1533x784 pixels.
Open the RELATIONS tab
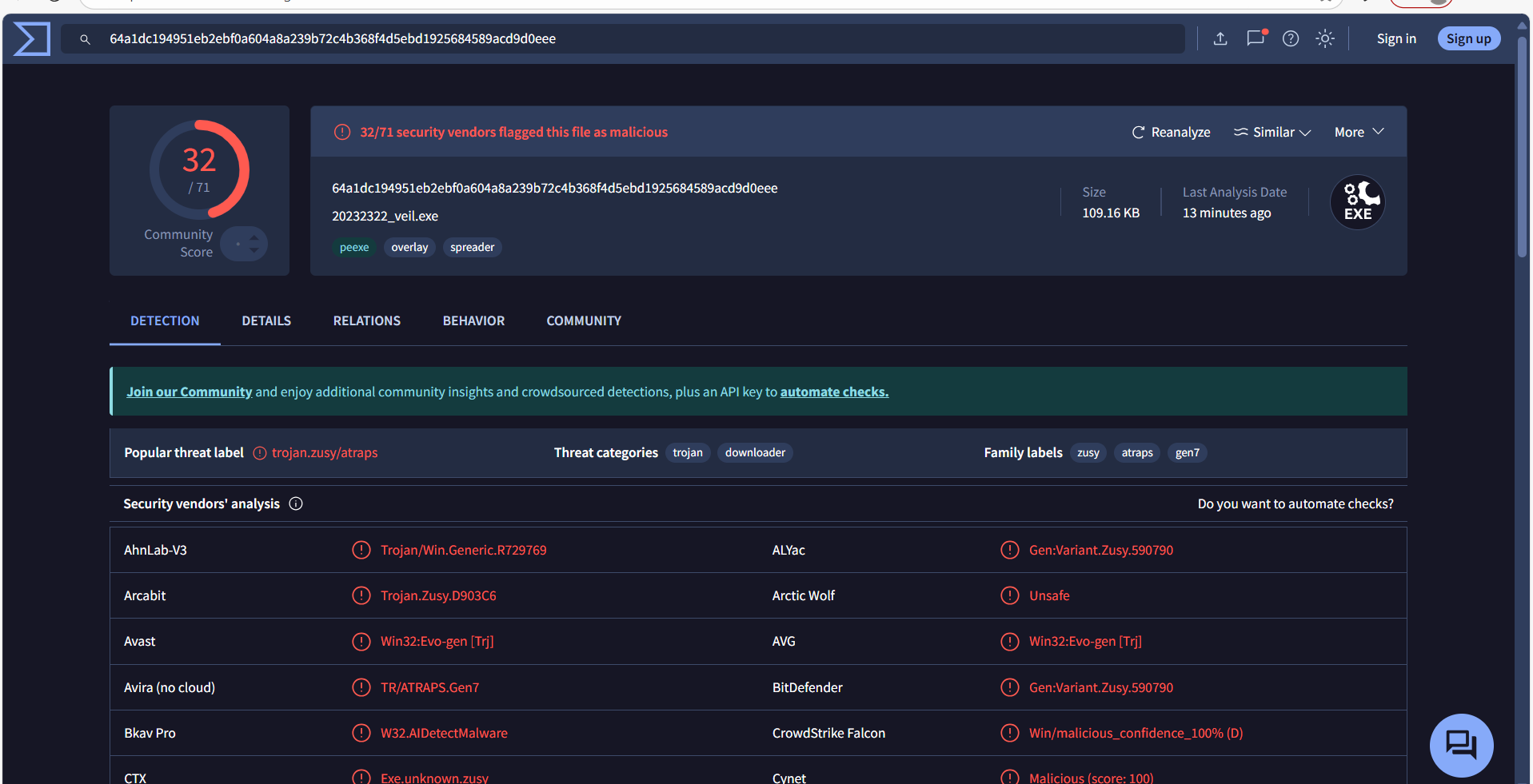pyautogui.click(x=367, y=320)
